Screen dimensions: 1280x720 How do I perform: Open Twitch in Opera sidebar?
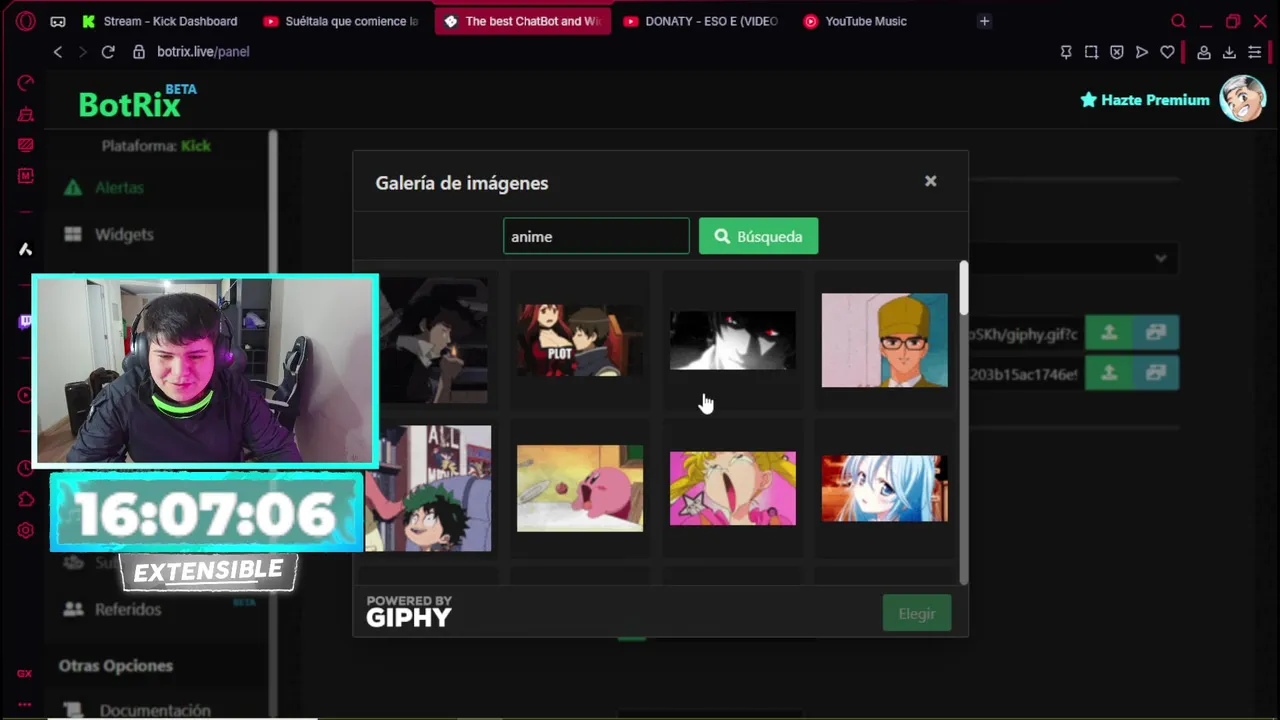click(x=26, y=322)
